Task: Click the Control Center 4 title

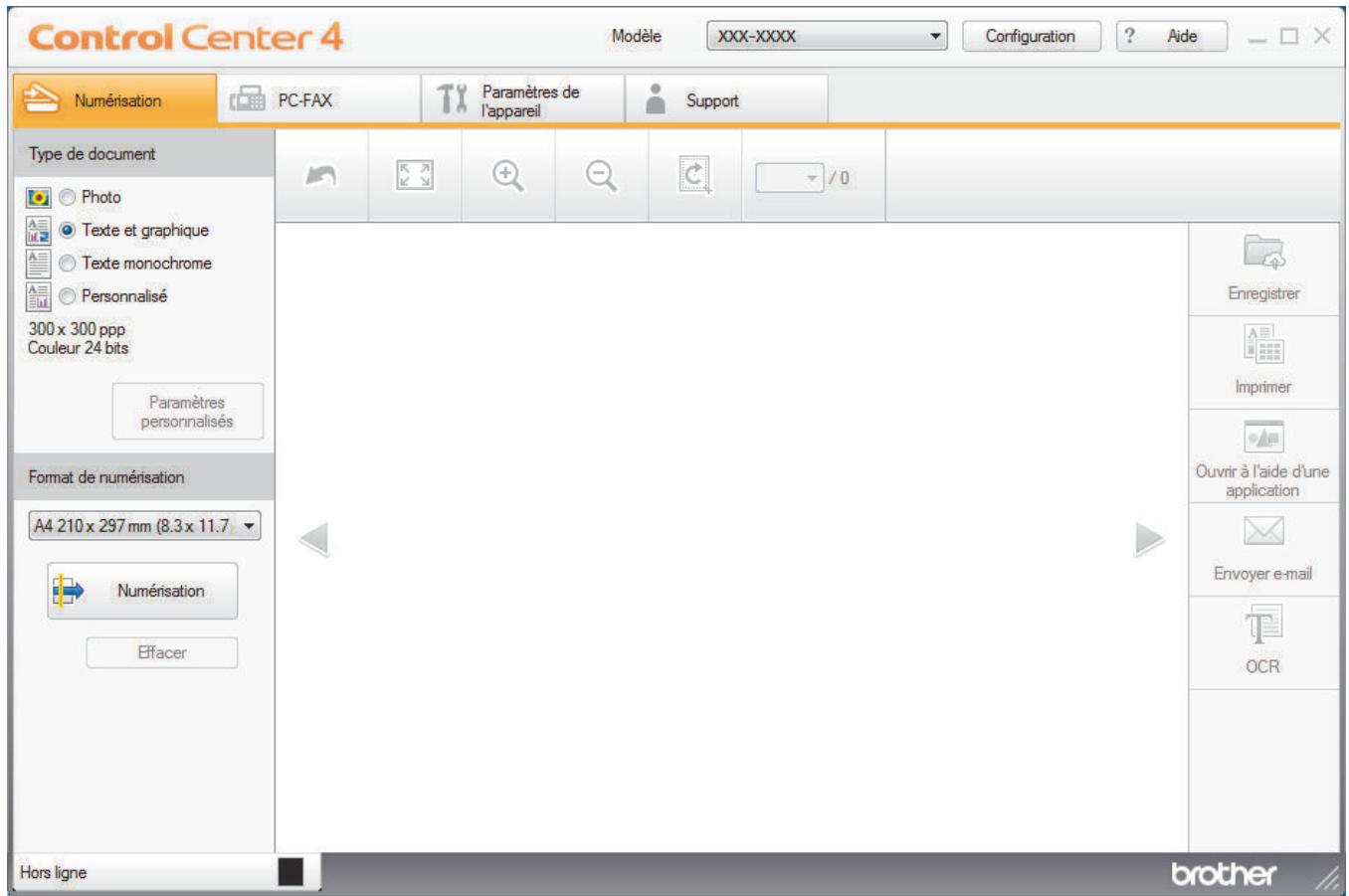Action: tap(185, 38)
